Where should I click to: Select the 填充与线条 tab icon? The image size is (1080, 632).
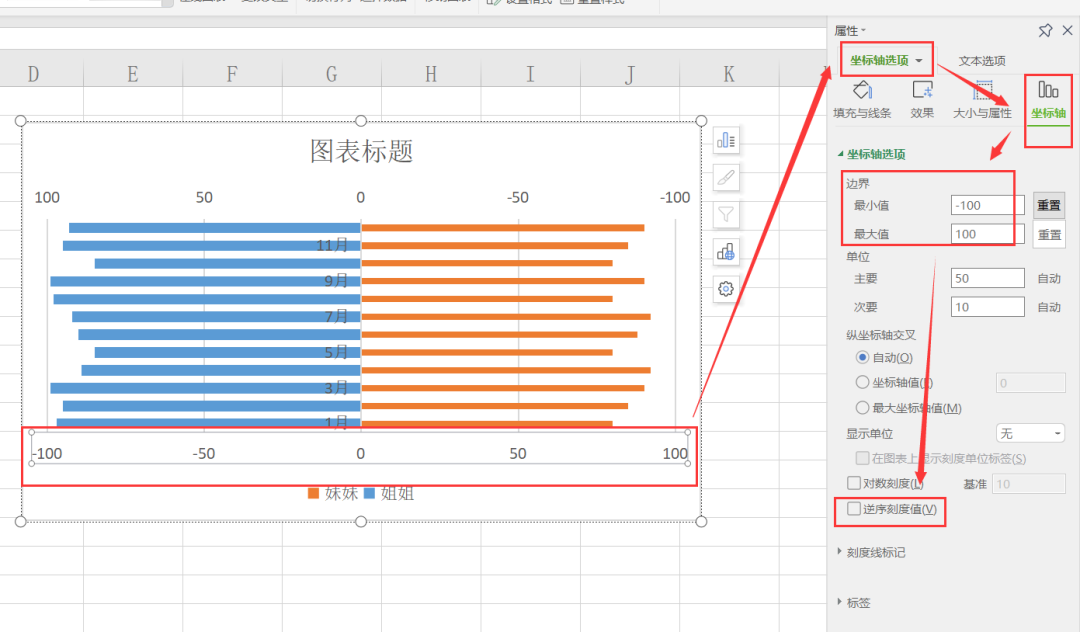click(862, 90)
